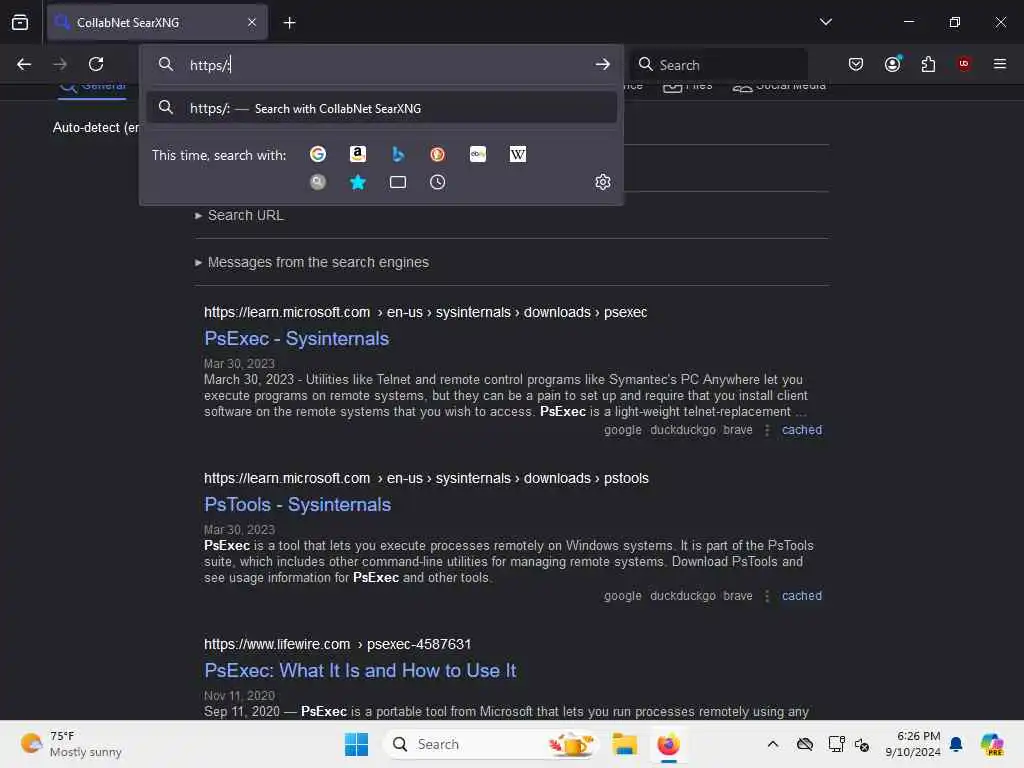
Task: Open a new tab with the plus button
Action: [x=289, y=23]
